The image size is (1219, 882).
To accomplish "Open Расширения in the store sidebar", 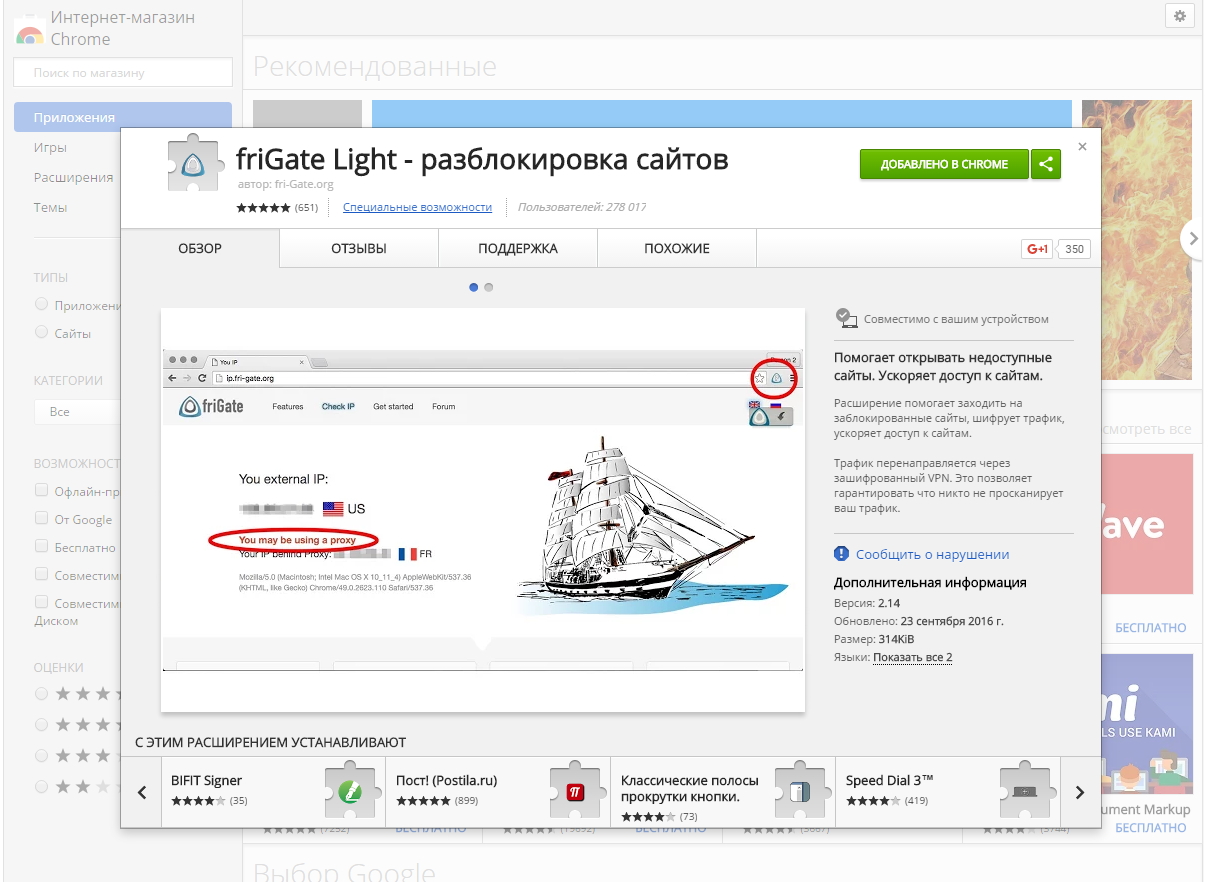I will pyautogui.click(x=73, y=177).
